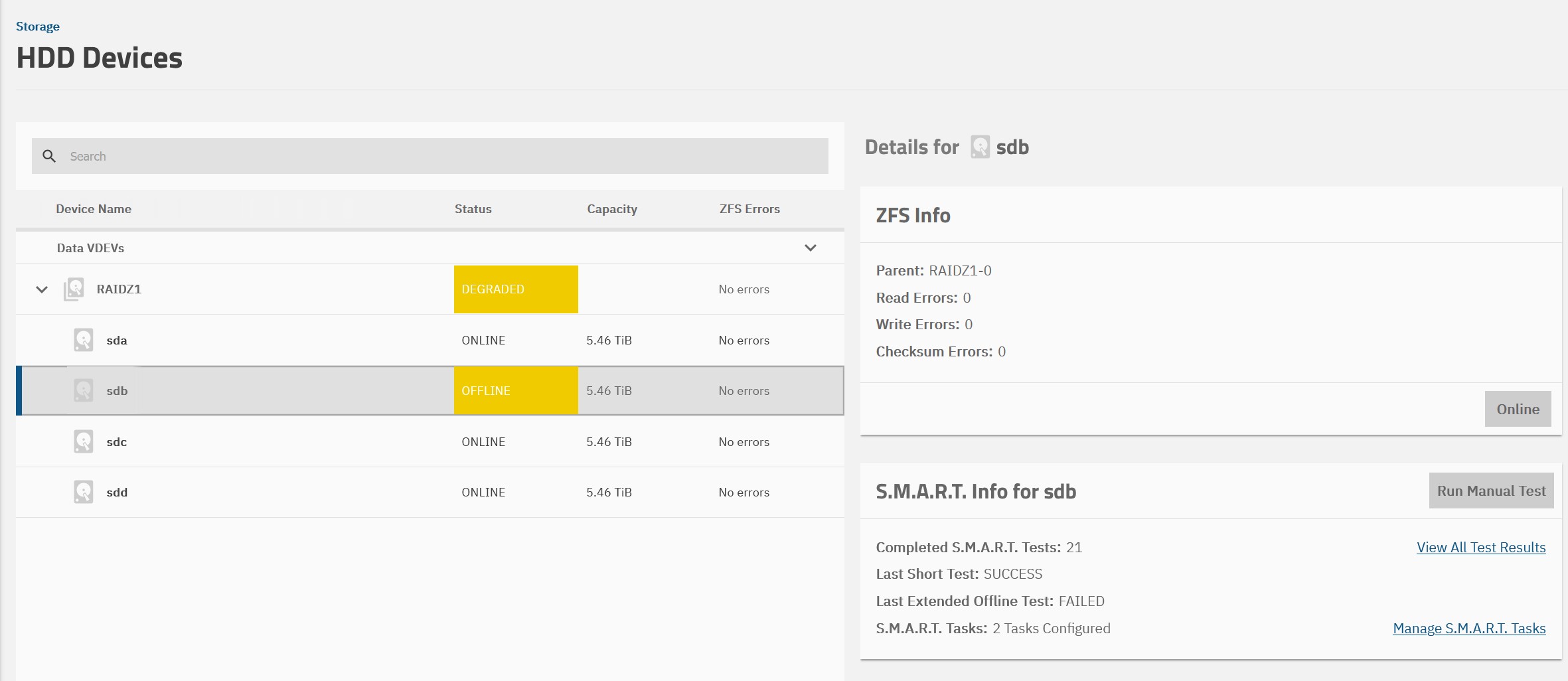Click the yellow DEGRADED status badge
This screenshot has height=681, width=1568.
point(515,289)
